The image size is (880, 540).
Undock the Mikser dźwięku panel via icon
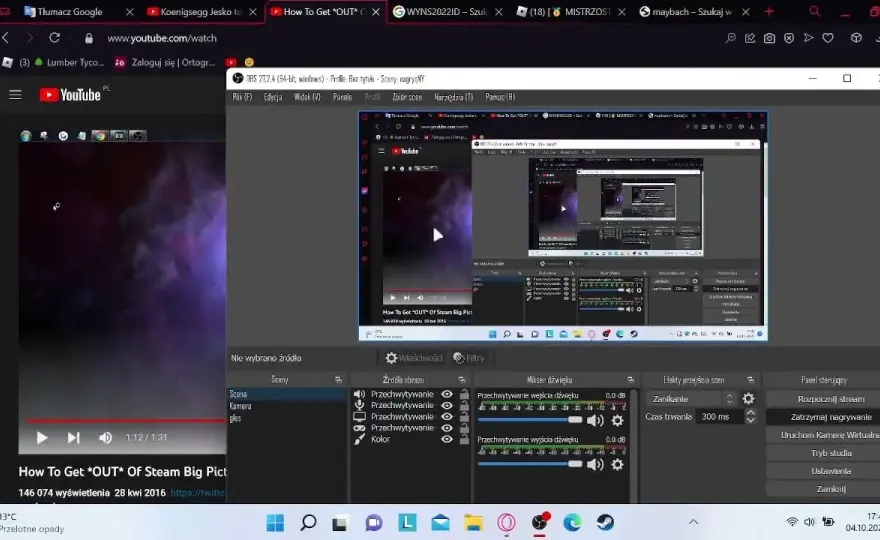[x=630, y=380]
